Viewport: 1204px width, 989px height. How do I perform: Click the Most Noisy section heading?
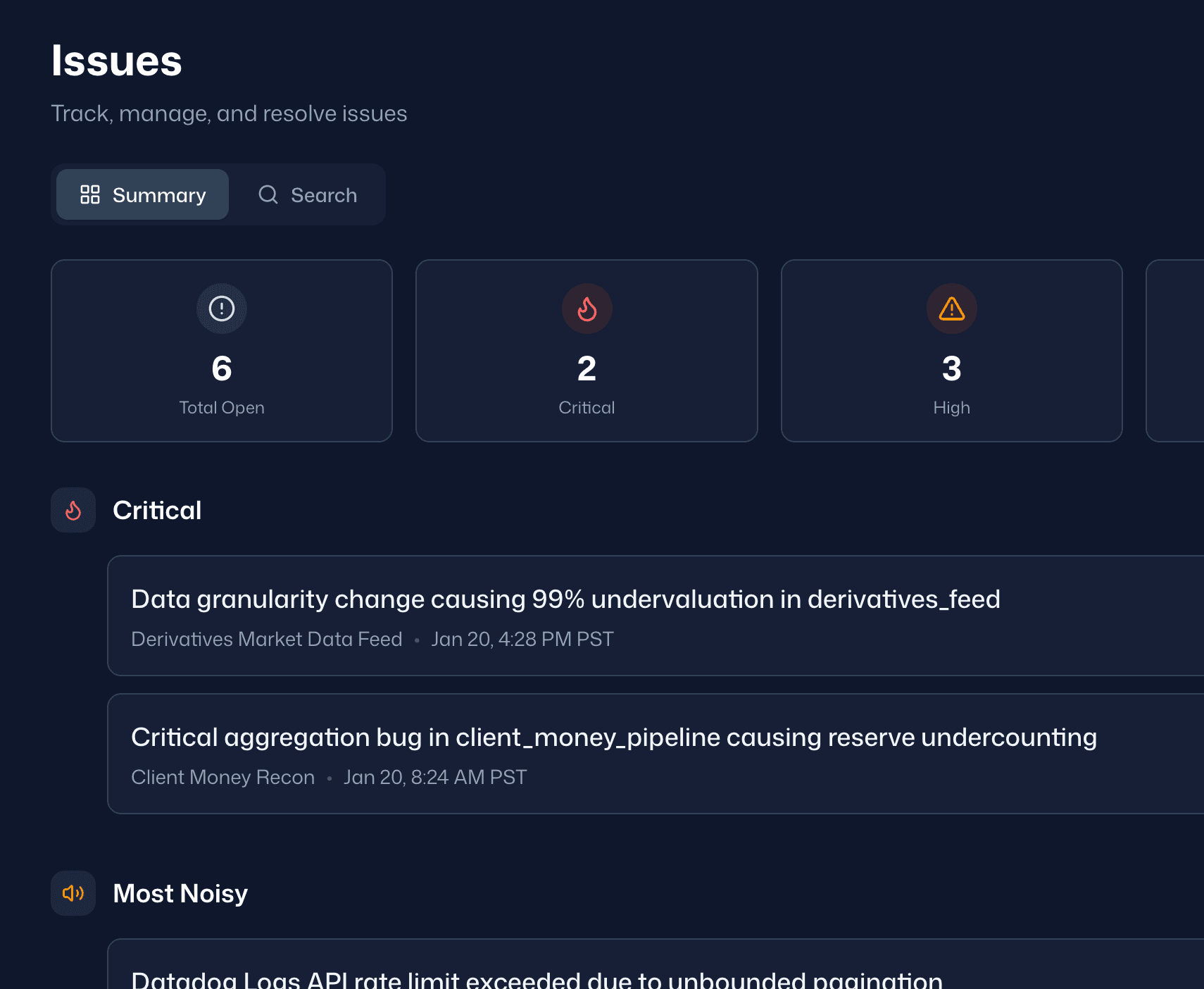tap(180, 893)
